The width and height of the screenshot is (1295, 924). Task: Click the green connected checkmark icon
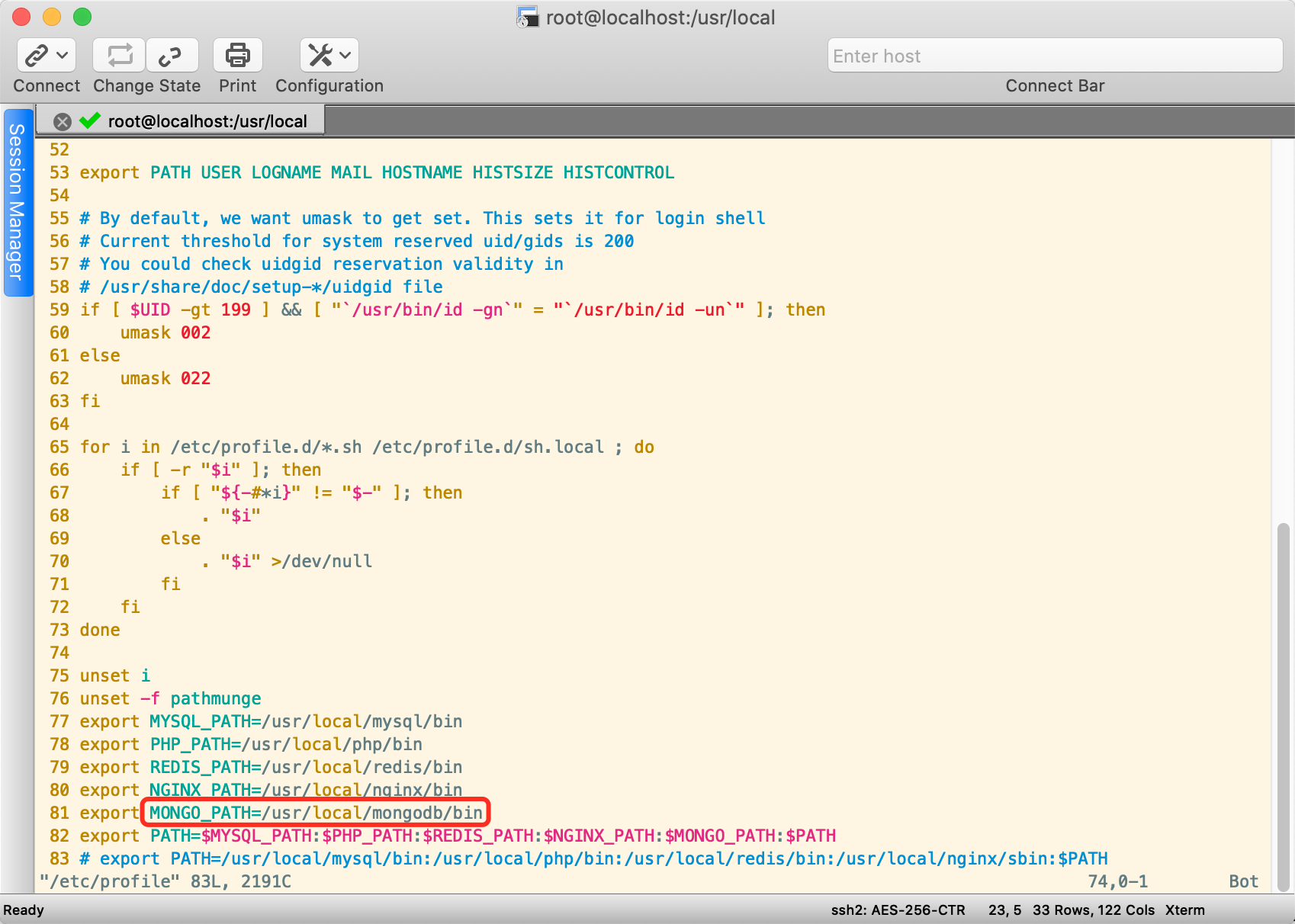pos(90,120)
